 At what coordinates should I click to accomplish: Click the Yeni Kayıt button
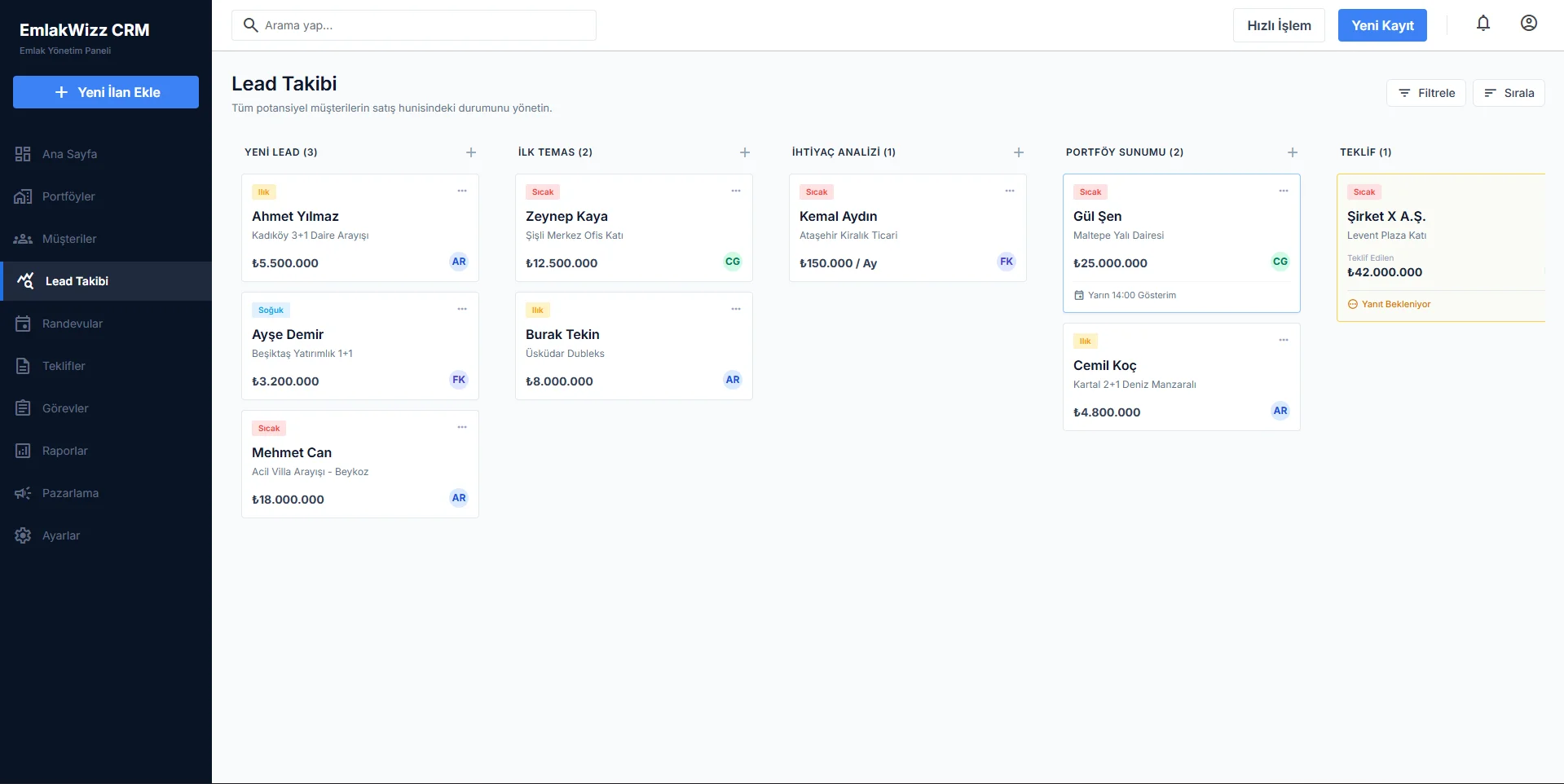coord(1382,25)
